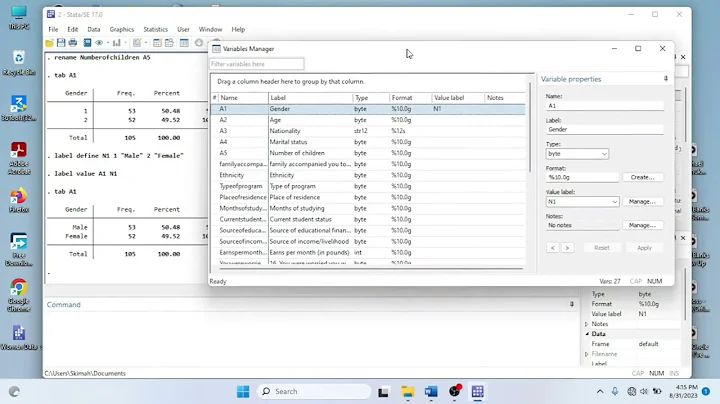Click the Apply button
This screenshot has width=720, height=404.
pyautogui.click(x=644, y=247)
